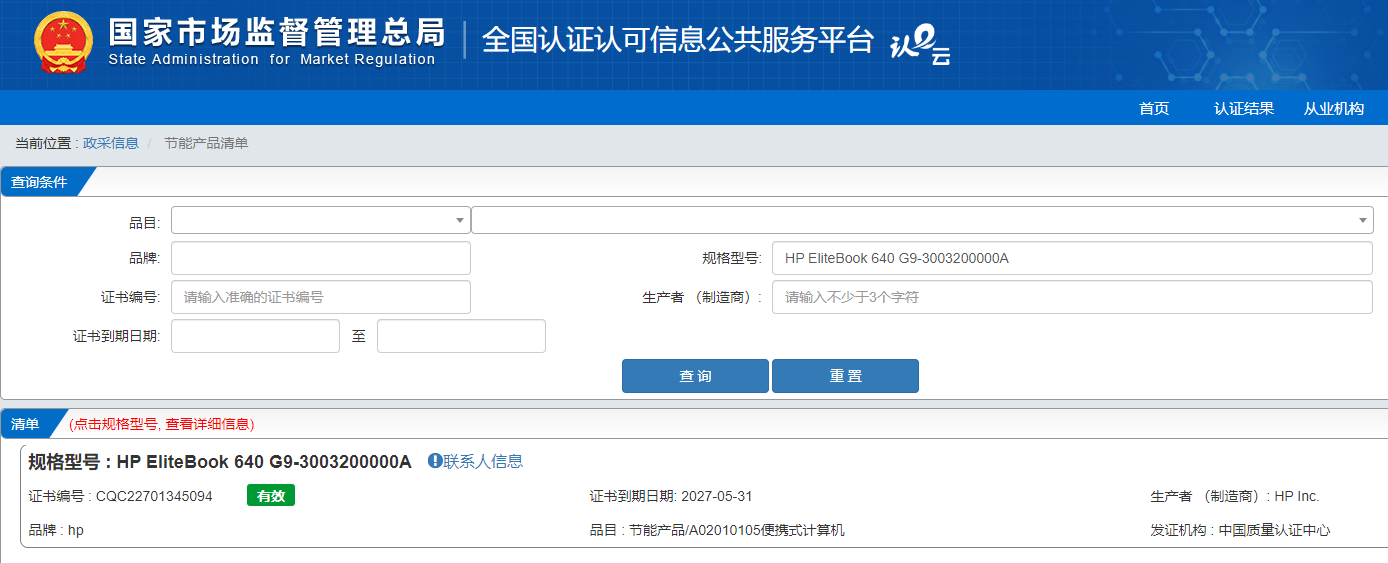The height and width of the screenshot is (563, 1388).
Task: Click the green 有效 status badge
Action: click(271, 495)
